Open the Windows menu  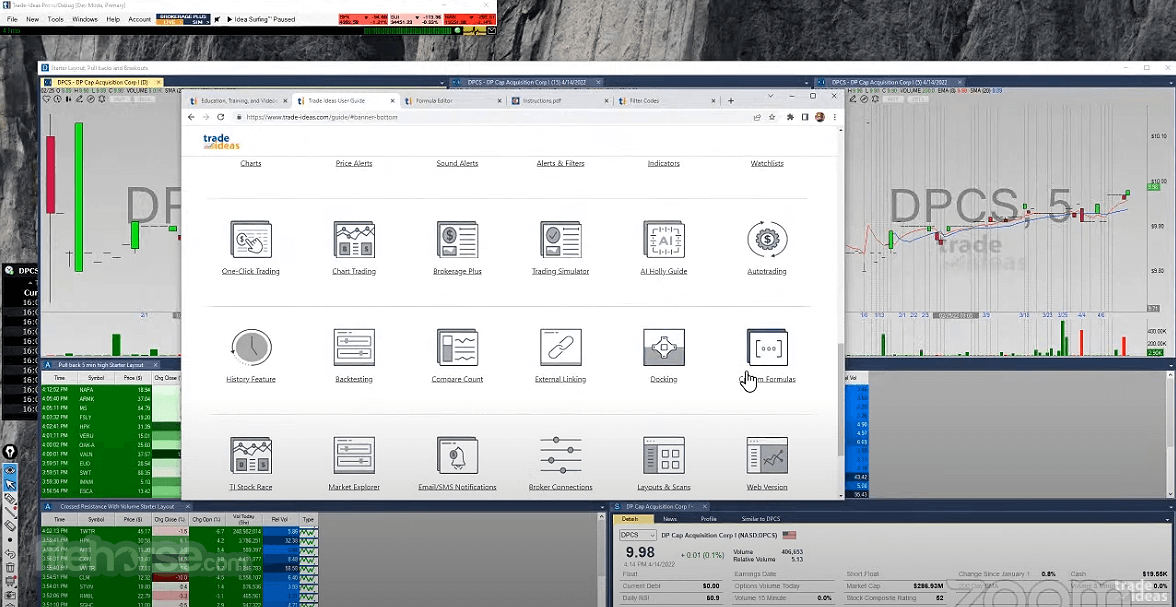click(85, 19)
